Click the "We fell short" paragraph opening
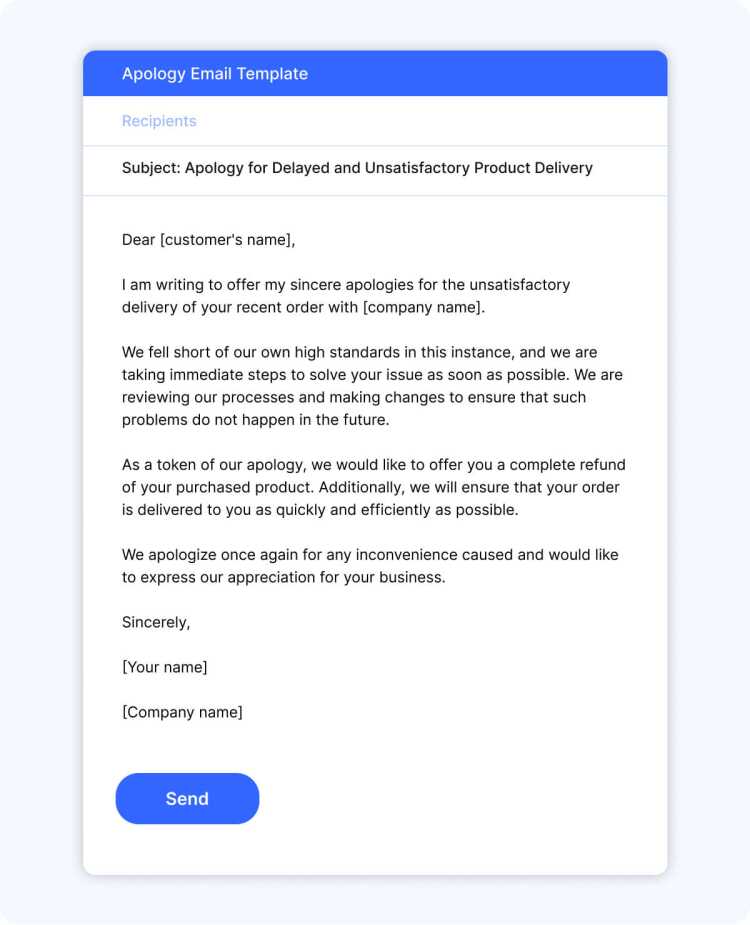 170,353
